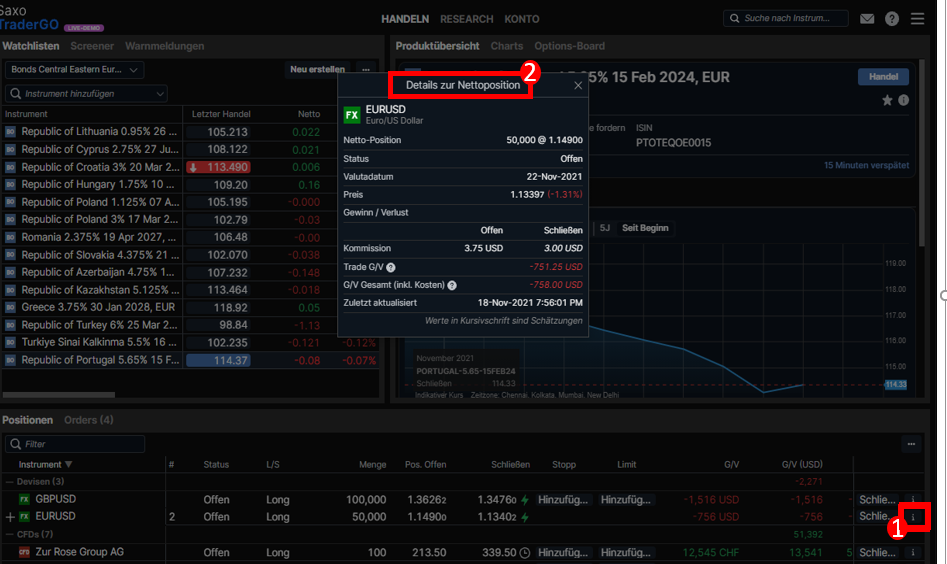The width and height of the screenshot is (947, 564).
Task: Click the bond icon for Greece 3.75%
Action: pos(10,307)
